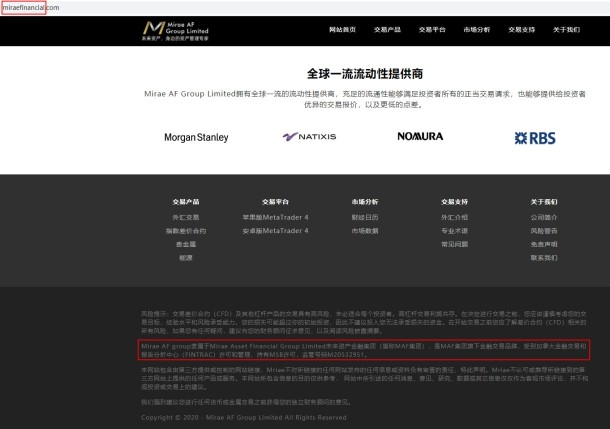The width and height of the screenshot is (610, 429).
Task: Open the 外汇交易 footer link
Action: [186, 217]
